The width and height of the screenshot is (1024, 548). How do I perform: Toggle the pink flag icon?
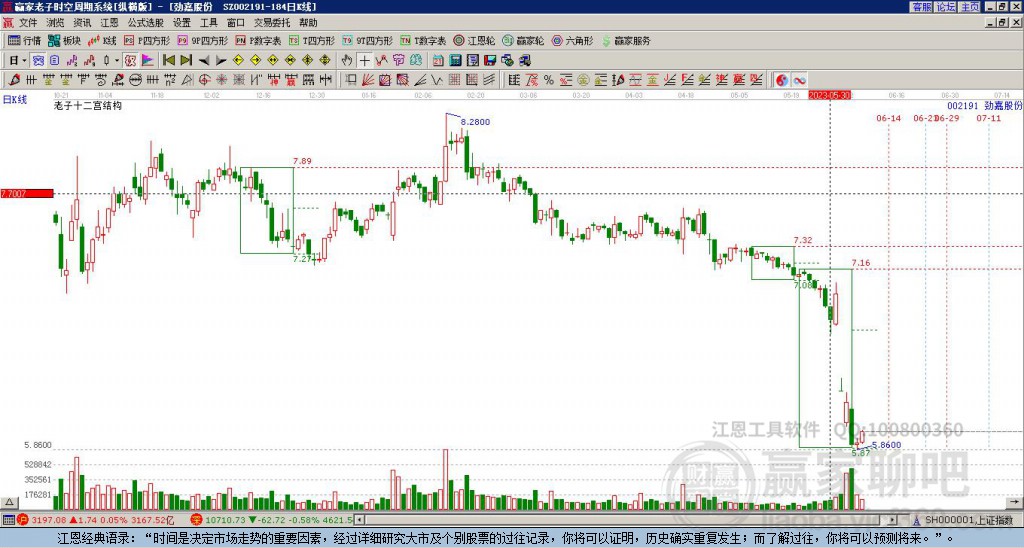click(x=148, y=61)
